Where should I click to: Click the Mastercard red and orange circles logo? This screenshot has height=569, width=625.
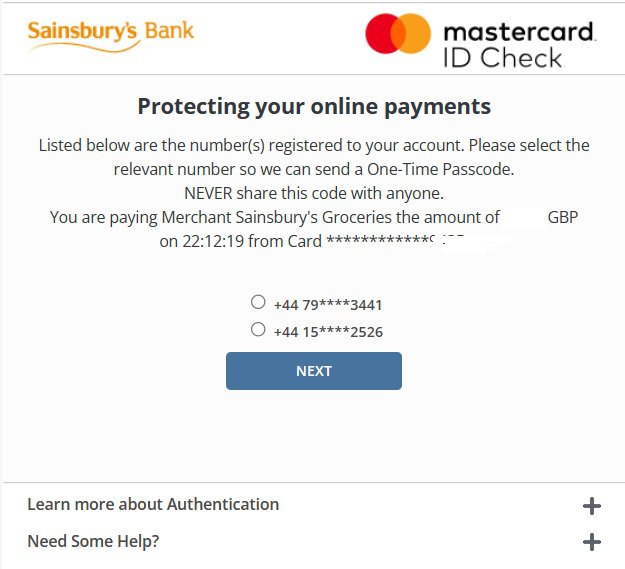(x=398, y=33)
